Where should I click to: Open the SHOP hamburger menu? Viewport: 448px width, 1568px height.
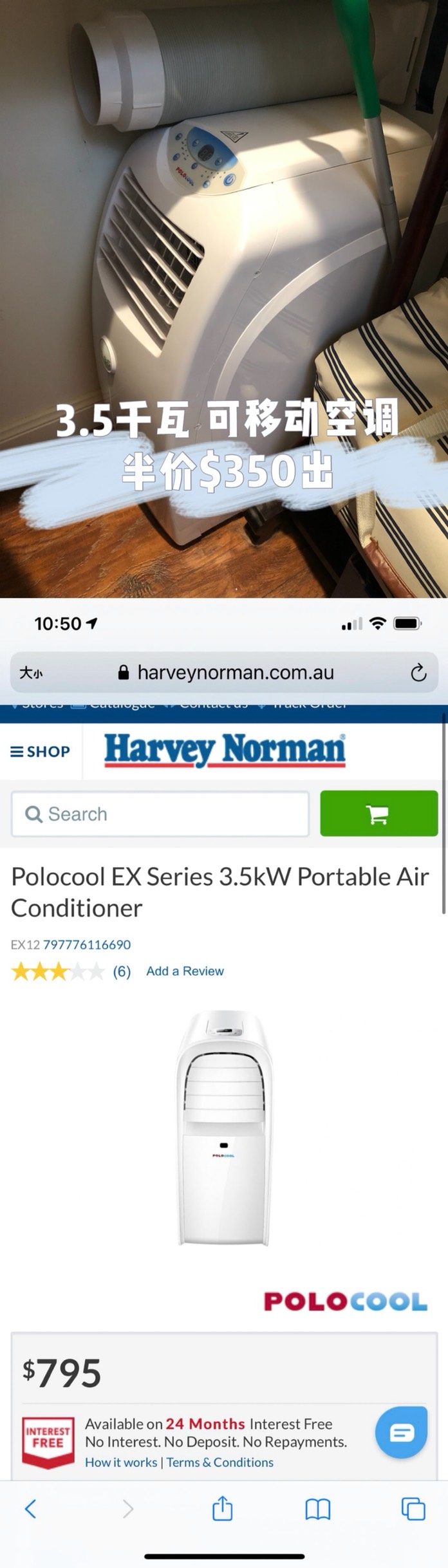40,751
